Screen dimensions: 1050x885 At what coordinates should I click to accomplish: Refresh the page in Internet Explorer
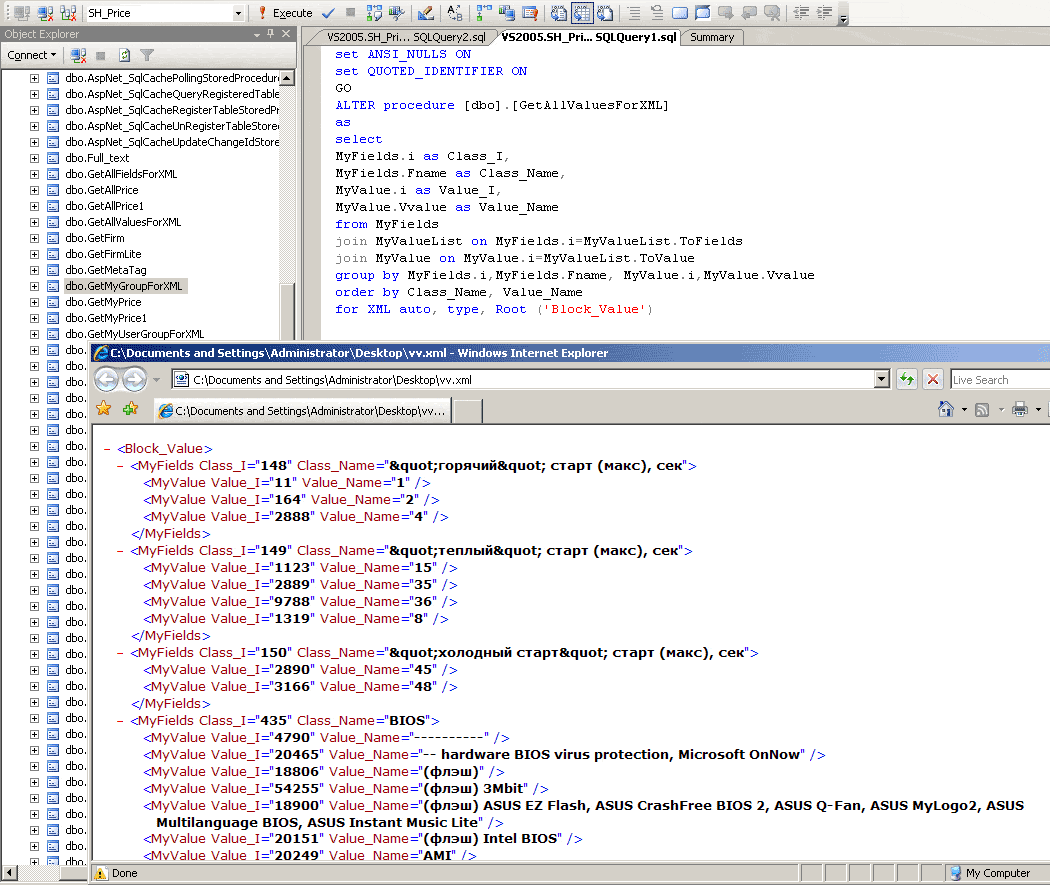point(907,380)
